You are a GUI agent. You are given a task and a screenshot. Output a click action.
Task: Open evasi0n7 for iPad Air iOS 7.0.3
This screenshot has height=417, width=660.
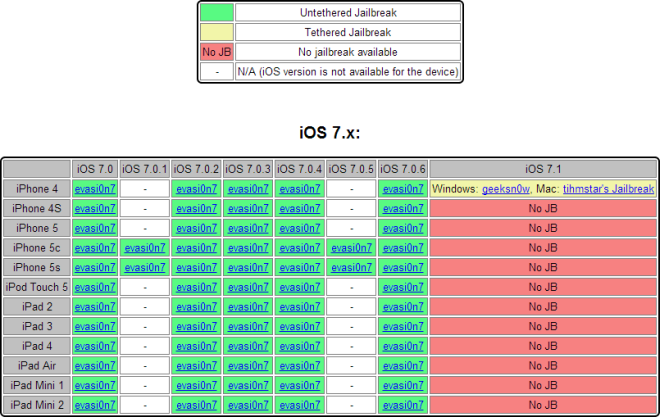[x=248, y=366]
